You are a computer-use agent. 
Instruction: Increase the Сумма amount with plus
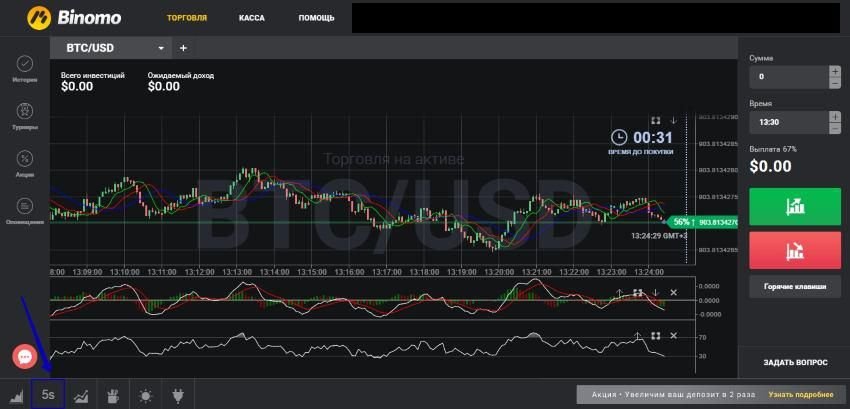pyautogui.click(x=834, y=71)
